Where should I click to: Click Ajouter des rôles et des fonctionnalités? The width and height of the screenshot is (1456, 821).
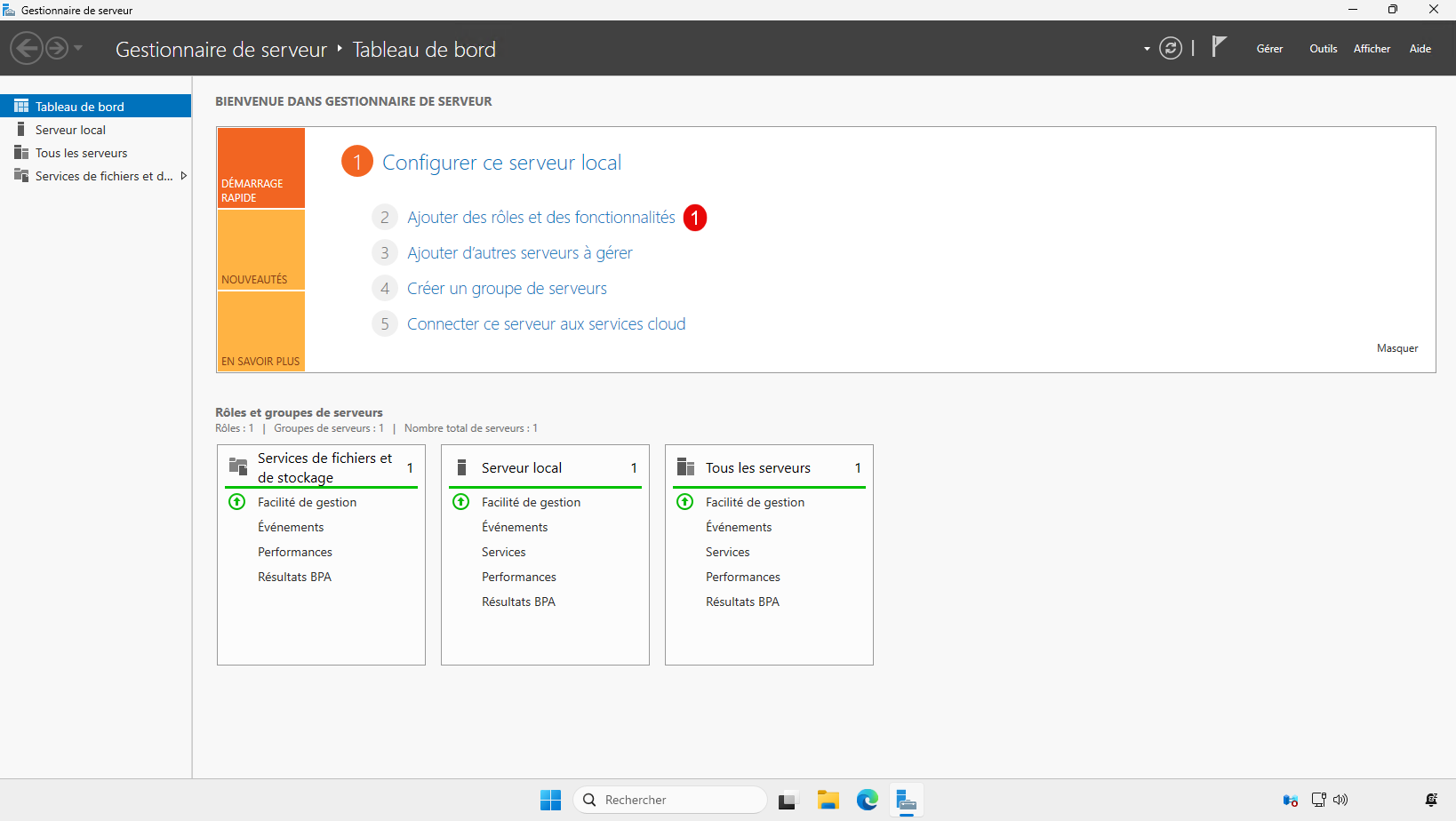tap(540, 218)
